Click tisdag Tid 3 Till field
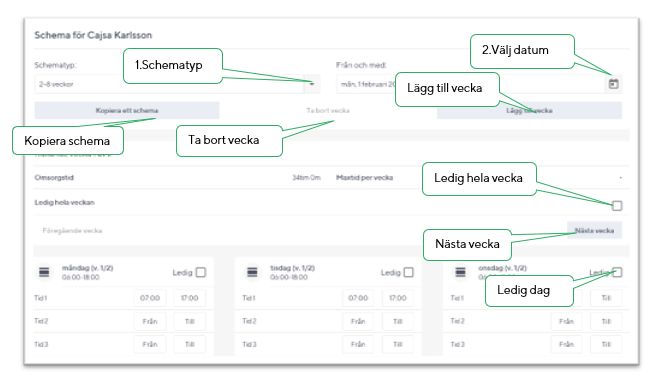This screenshot has height=380, width=668. 397,344
